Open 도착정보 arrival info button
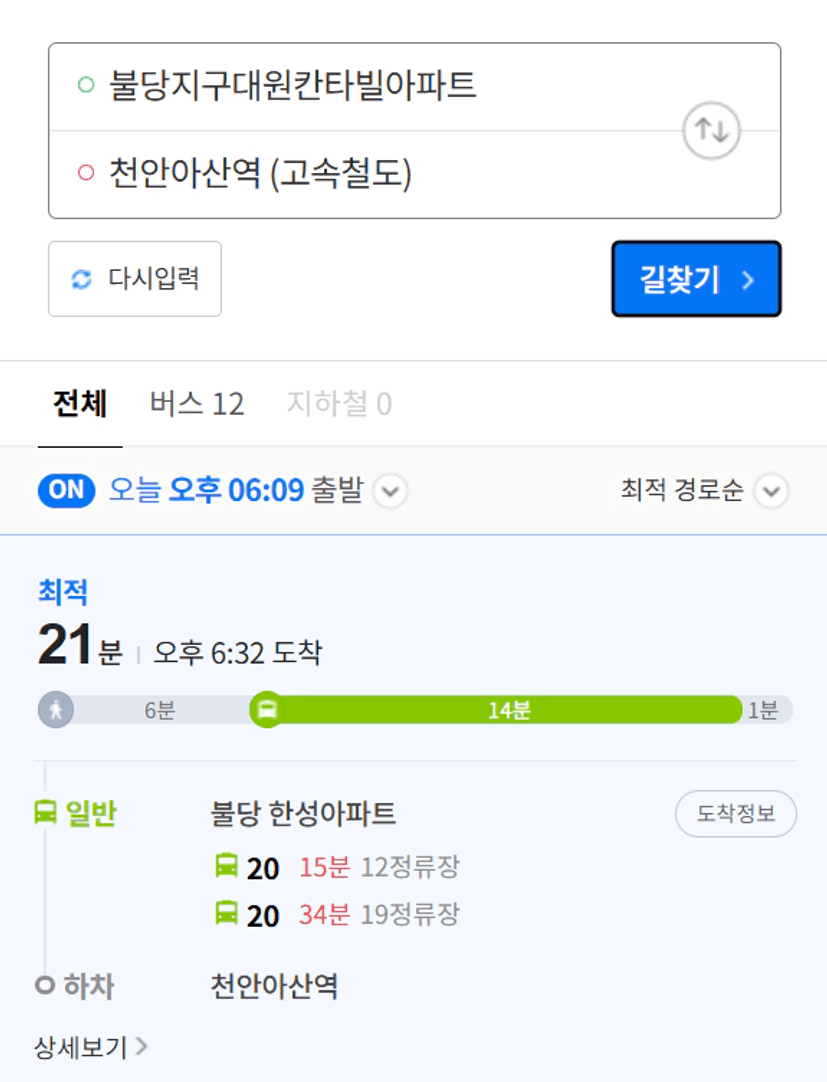The image size is (827, 1082). pyautogui.click(x=736, y=814)
